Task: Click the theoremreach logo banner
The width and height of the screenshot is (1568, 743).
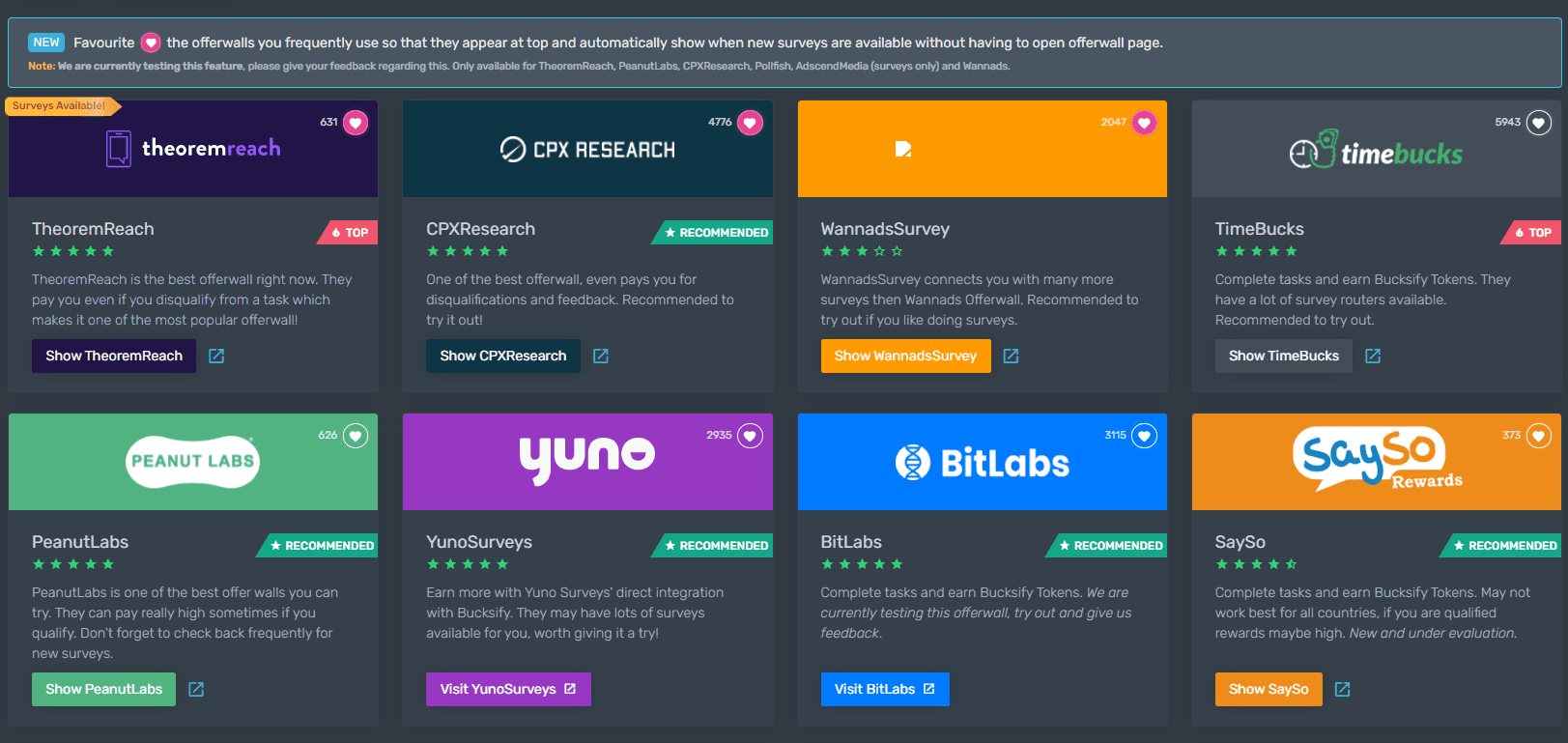Action: point(193,149)
